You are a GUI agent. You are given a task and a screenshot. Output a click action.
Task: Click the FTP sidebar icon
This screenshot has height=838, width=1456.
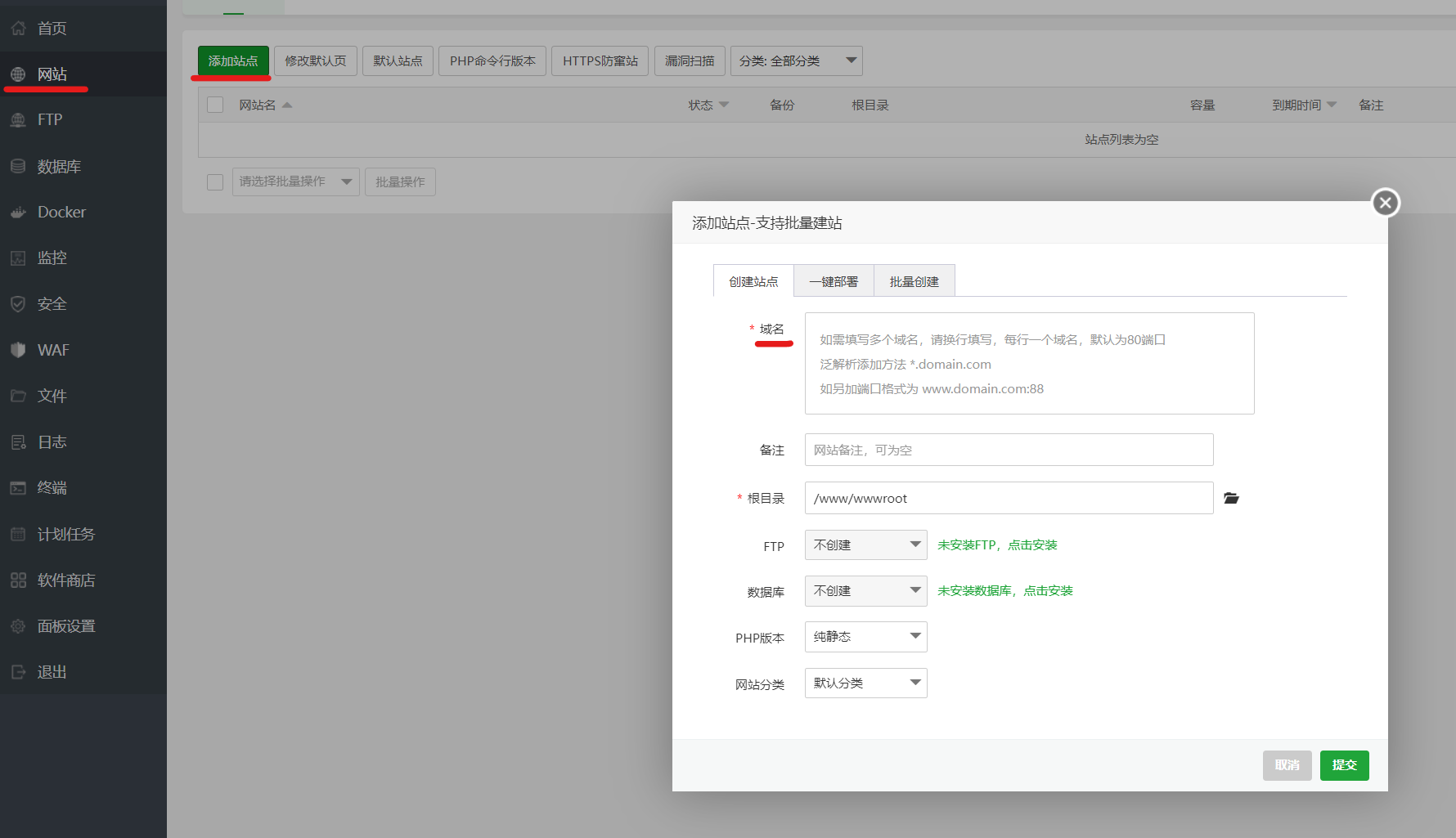click(18, 120)
